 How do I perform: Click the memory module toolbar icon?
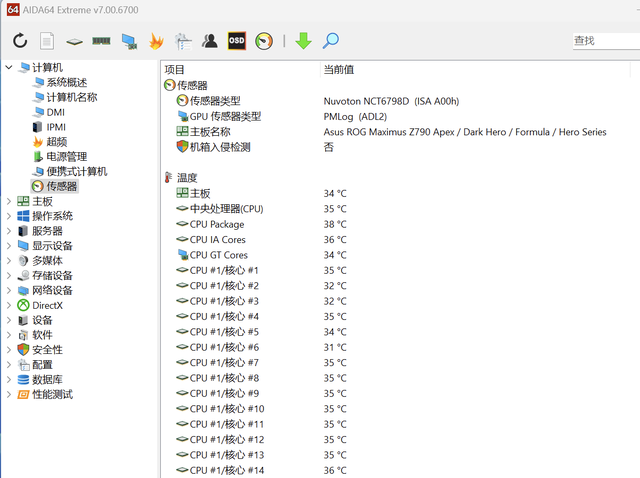[x=101, y=41]
